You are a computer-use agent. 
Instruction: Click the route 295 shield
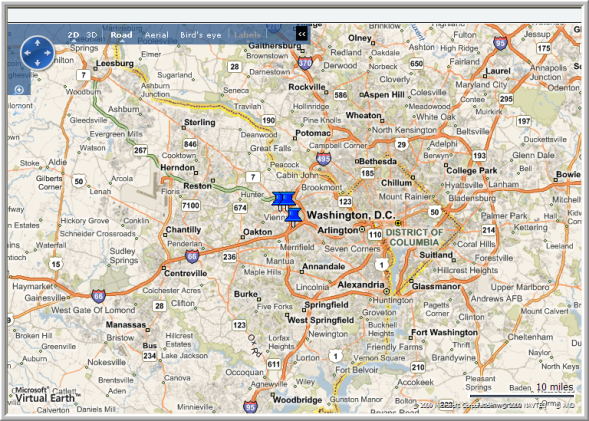coord(506,99)
